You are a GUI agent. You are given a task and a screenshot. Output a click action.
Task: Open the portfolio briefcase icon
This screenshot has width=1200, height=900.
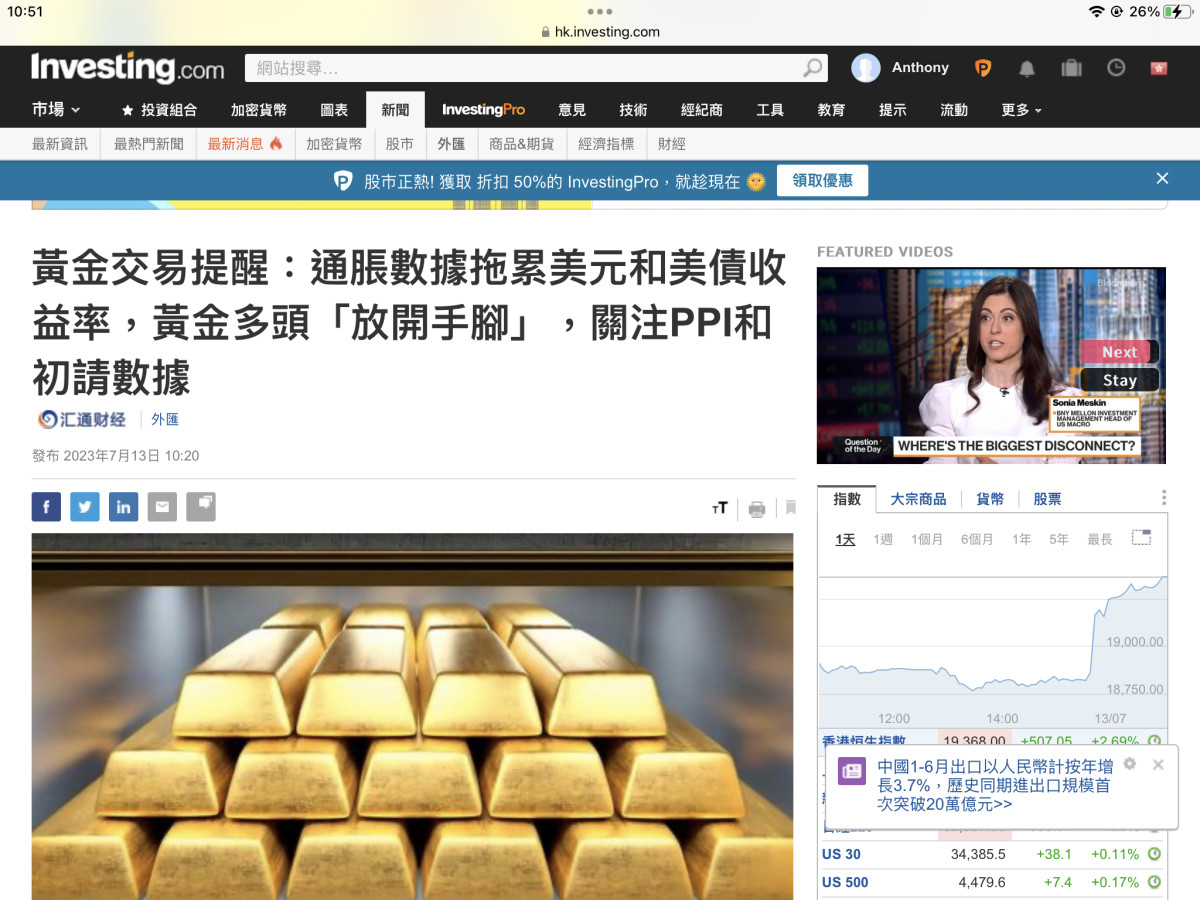1071,68
